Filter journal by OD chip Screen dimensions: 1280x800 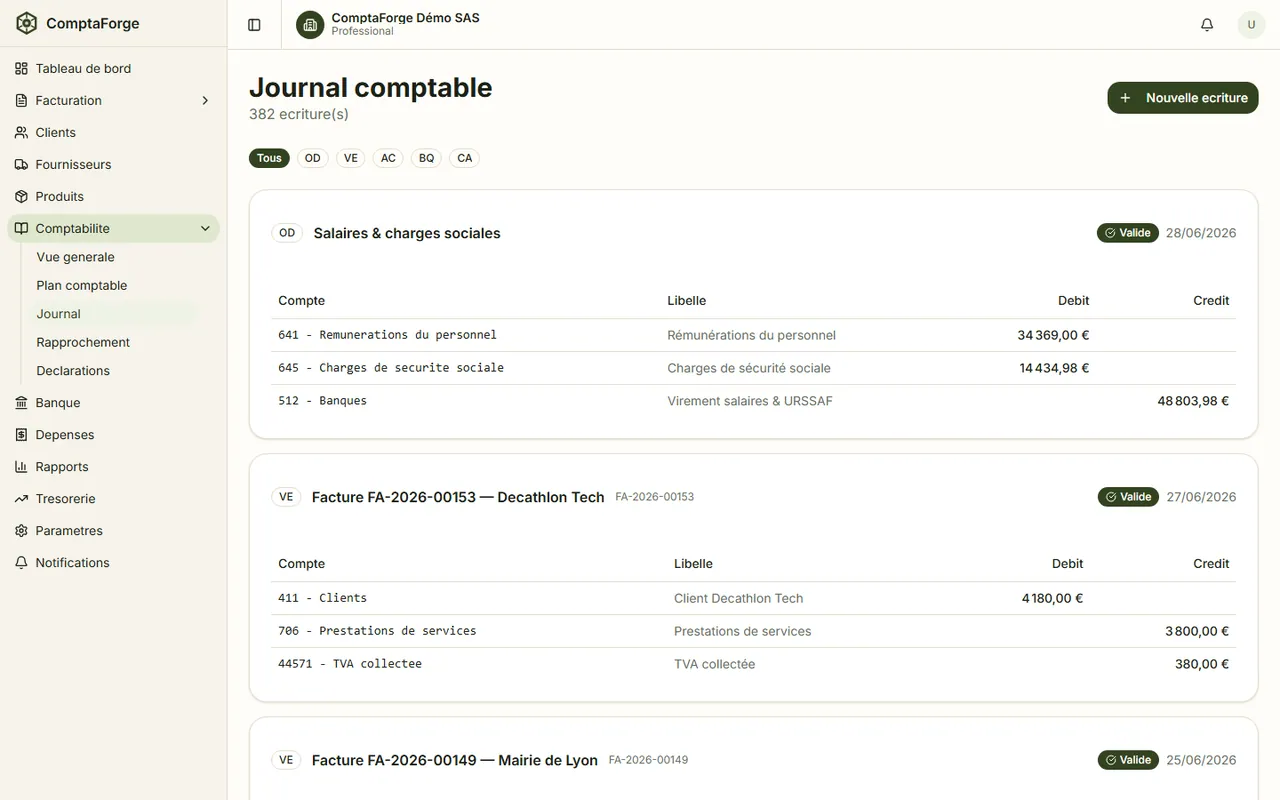(313, 158)
